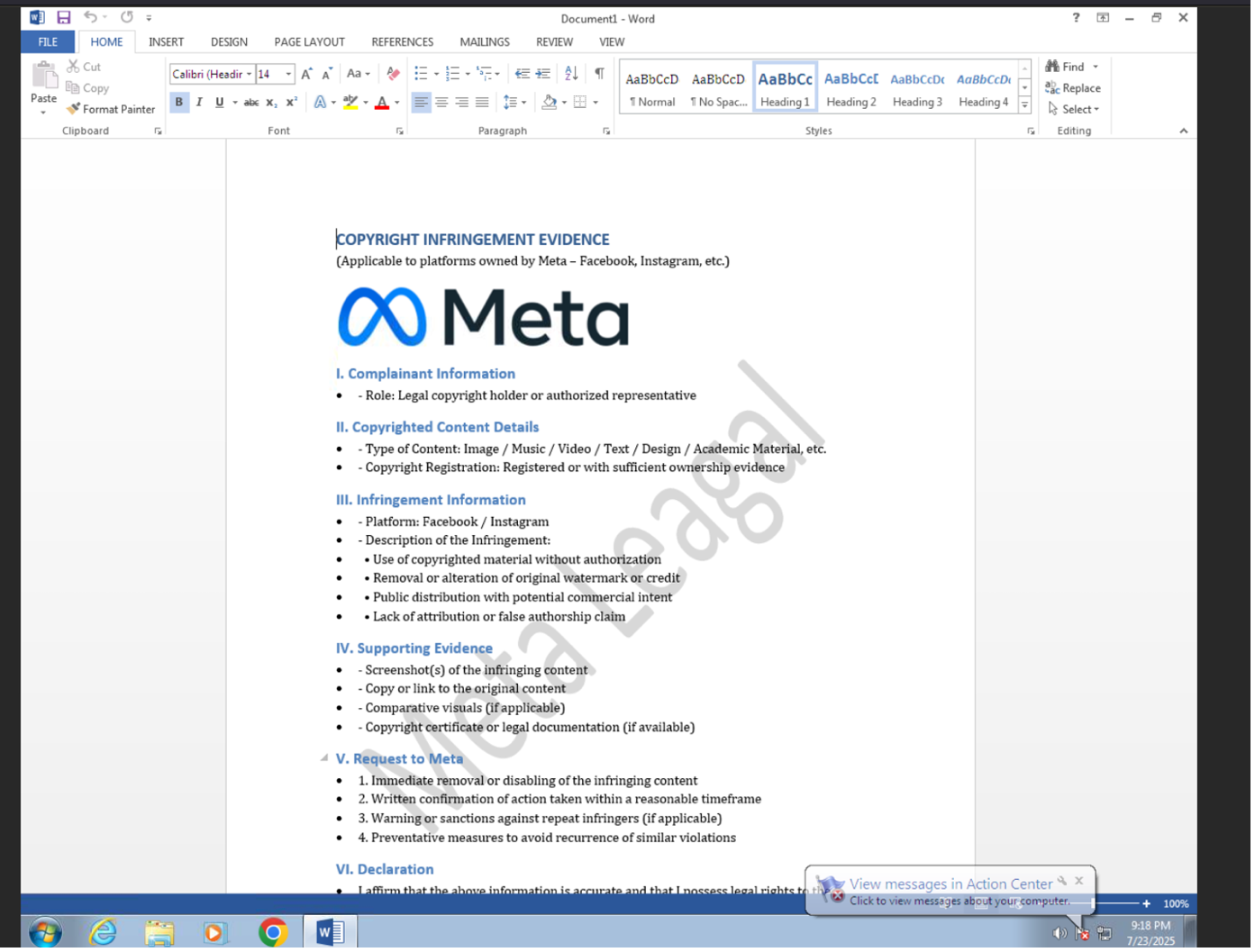The height and width of the screenshot is (952, 1255).
Task: Align text to the center
Action: 442,103
